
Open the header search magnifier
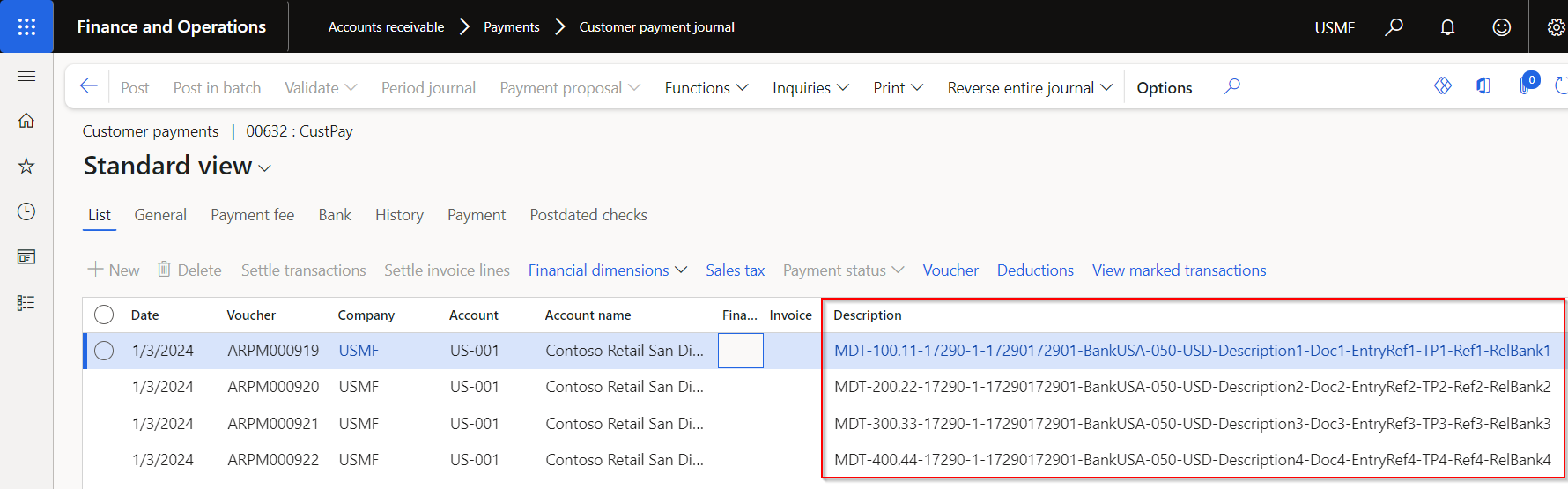1394,27
